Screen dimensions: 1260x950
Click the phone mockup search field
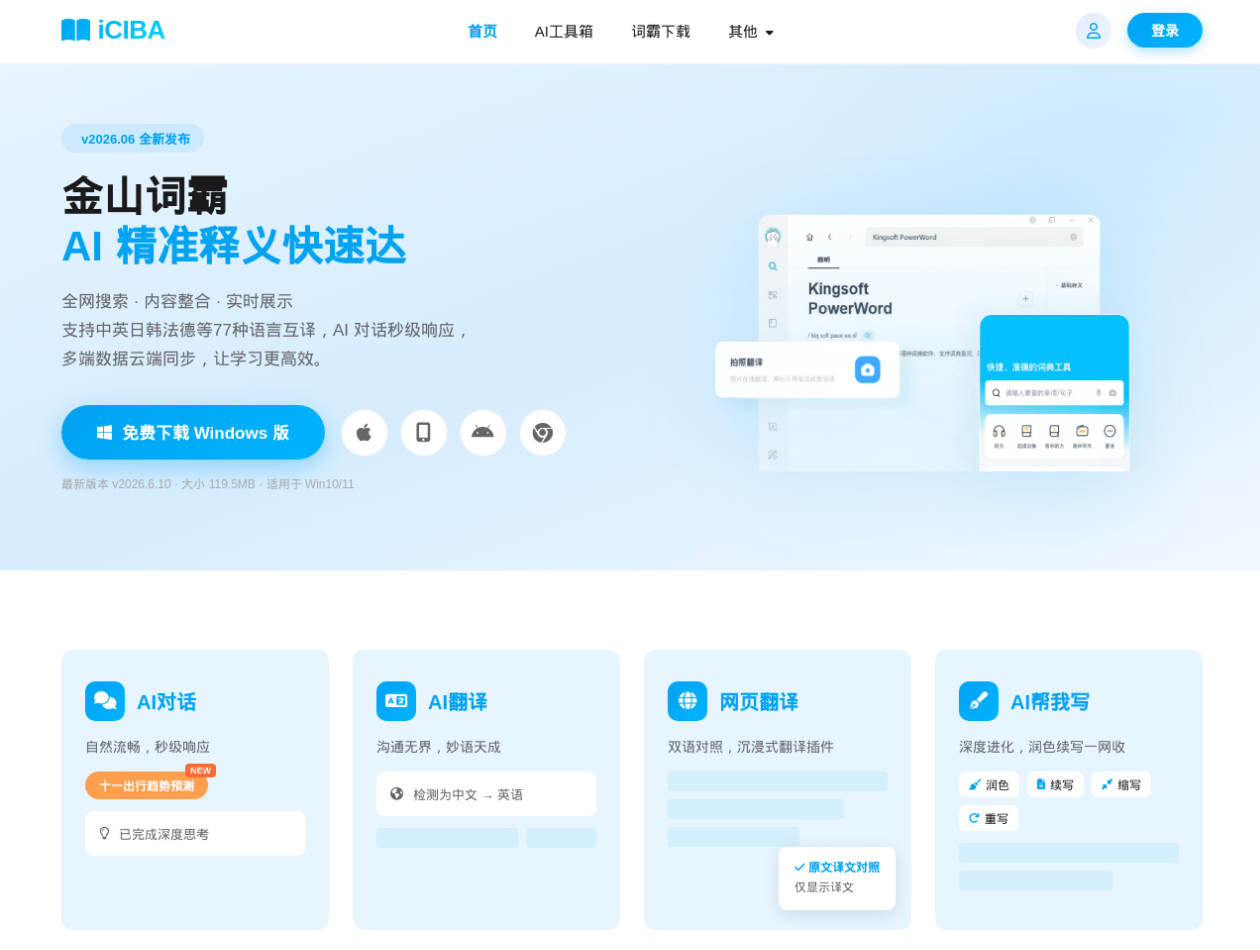(1054, 393)
